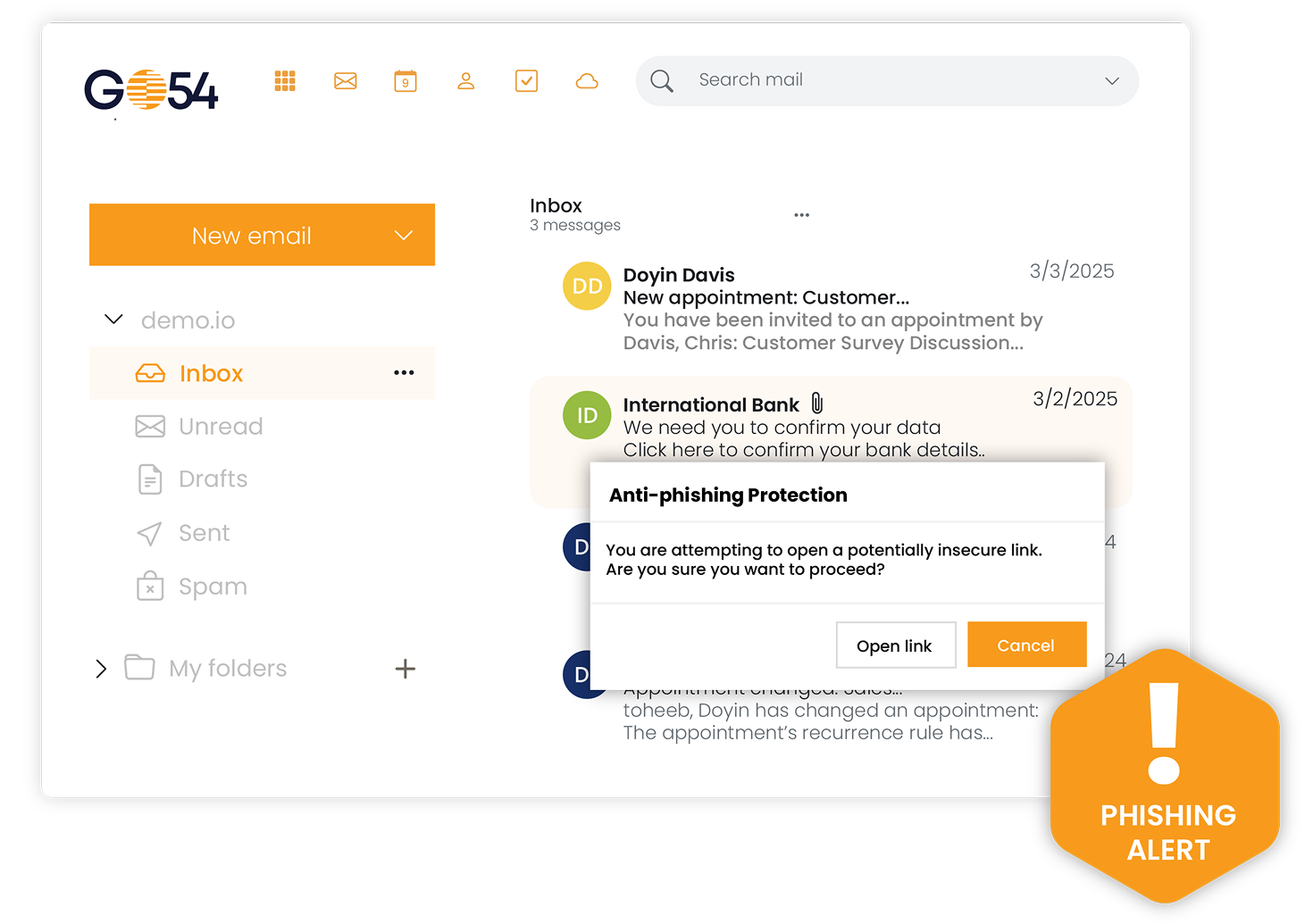Click the attachment paperclip on International Bank email
This screenshot has width=1305, height=924.
tap(816, 404)
